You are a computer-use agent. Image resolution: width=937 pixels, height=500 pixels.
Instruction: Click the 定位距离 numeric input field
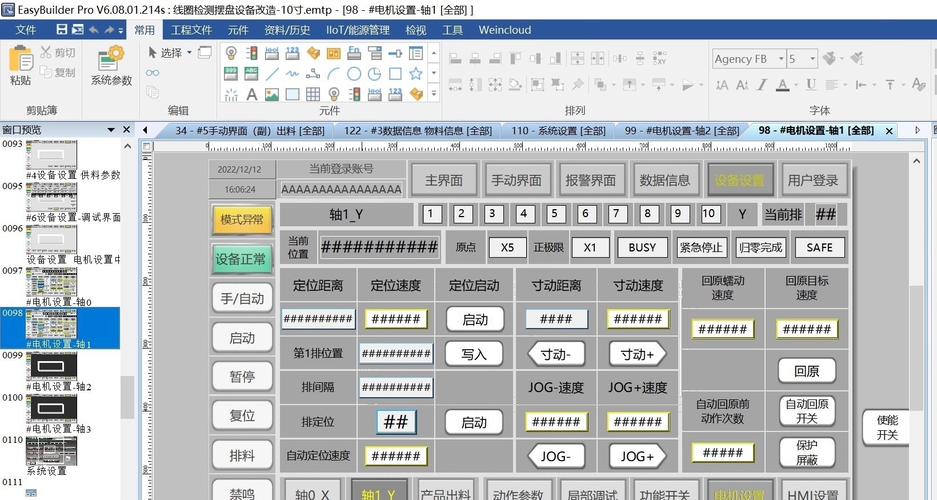click(318, 319)
